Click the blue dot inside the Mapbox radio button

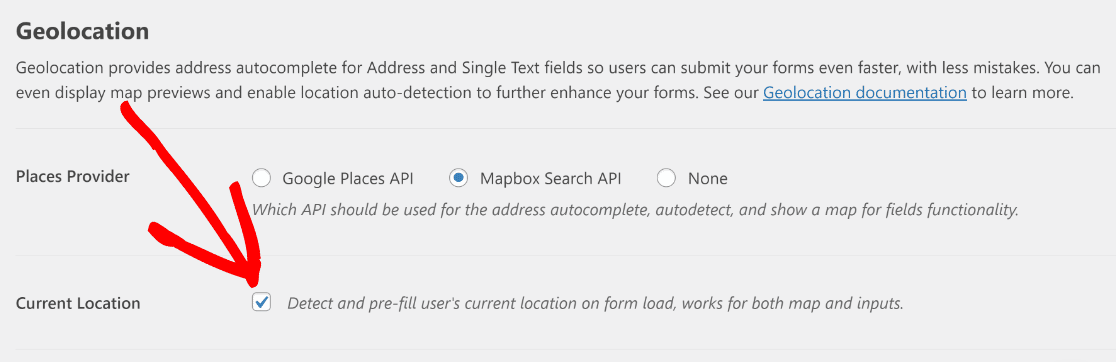[459, 178]
